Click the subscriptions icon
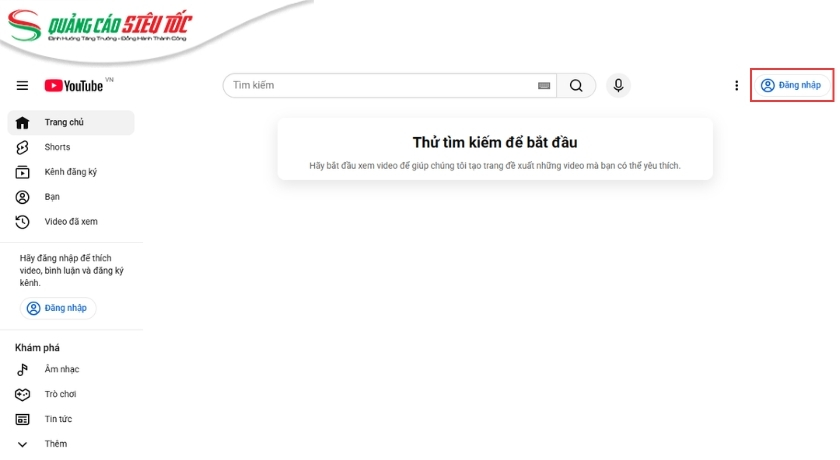 tap(22, 172)
